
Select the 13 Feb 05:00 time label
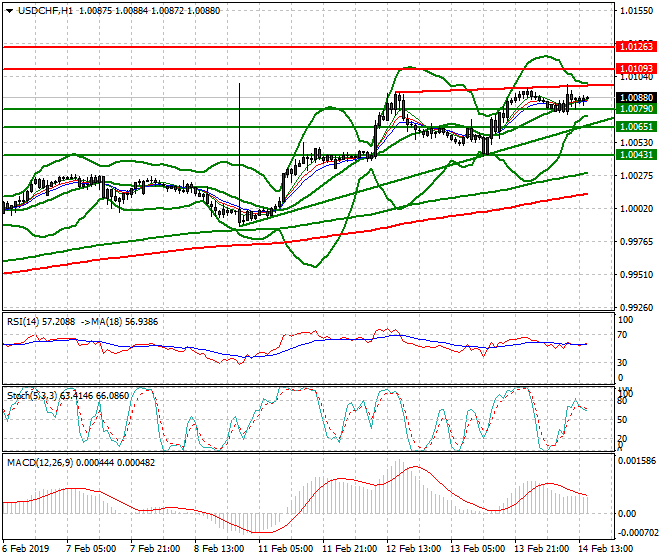click(477, 549)
